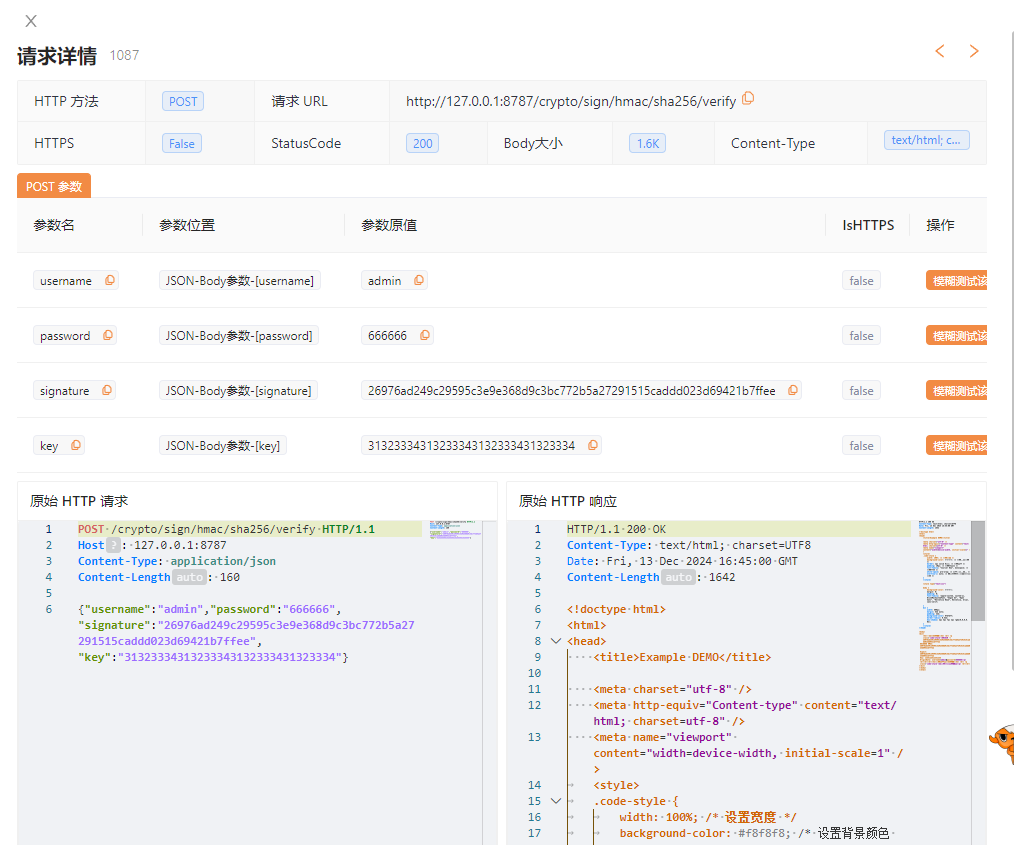Click the auto tag beside Content-Length in request
The image size is (1014, 845).
(x=189, y=577)
